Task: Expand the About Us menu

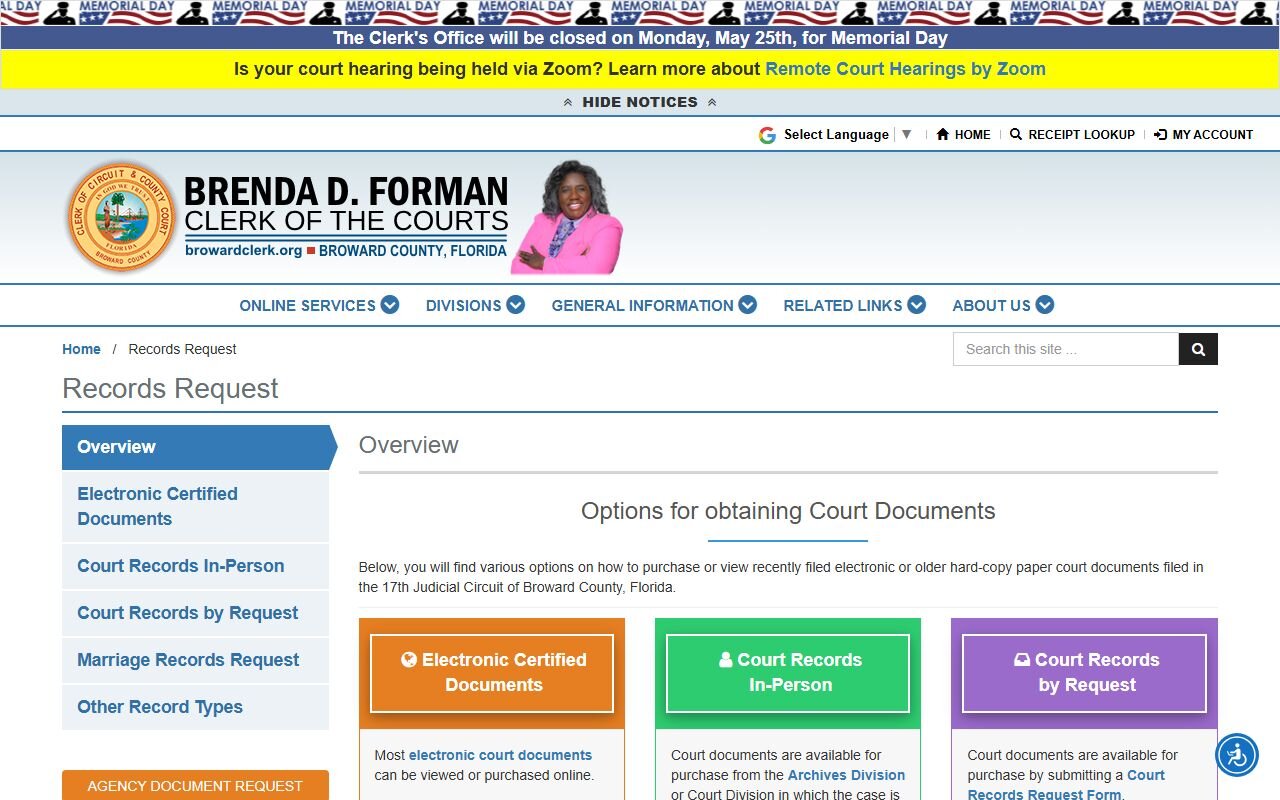Action: [x=1003, y=305]
